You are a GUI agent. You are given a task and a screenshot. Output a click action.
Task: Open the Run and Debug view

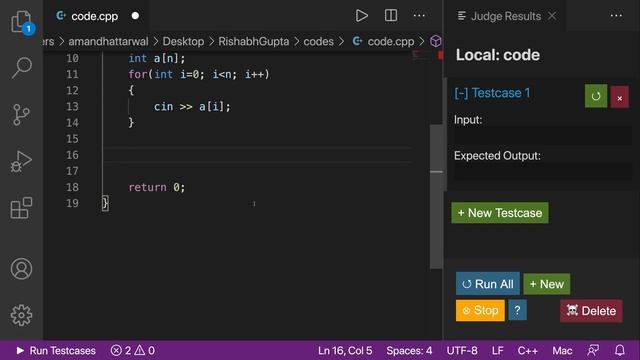coord(21,161)
